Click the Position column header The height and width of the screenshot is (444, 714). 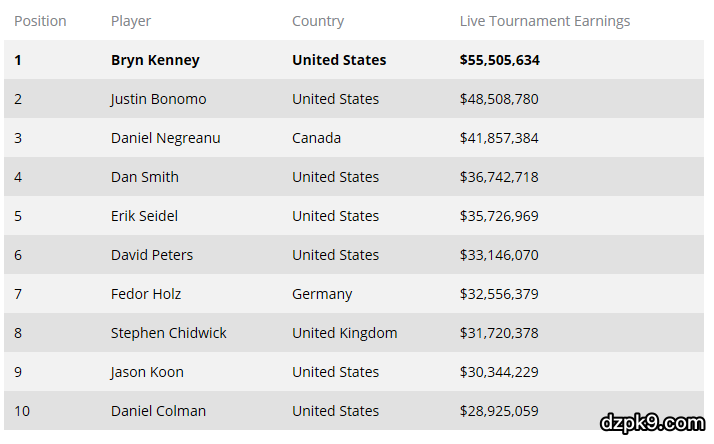click(x=41, y=21)
